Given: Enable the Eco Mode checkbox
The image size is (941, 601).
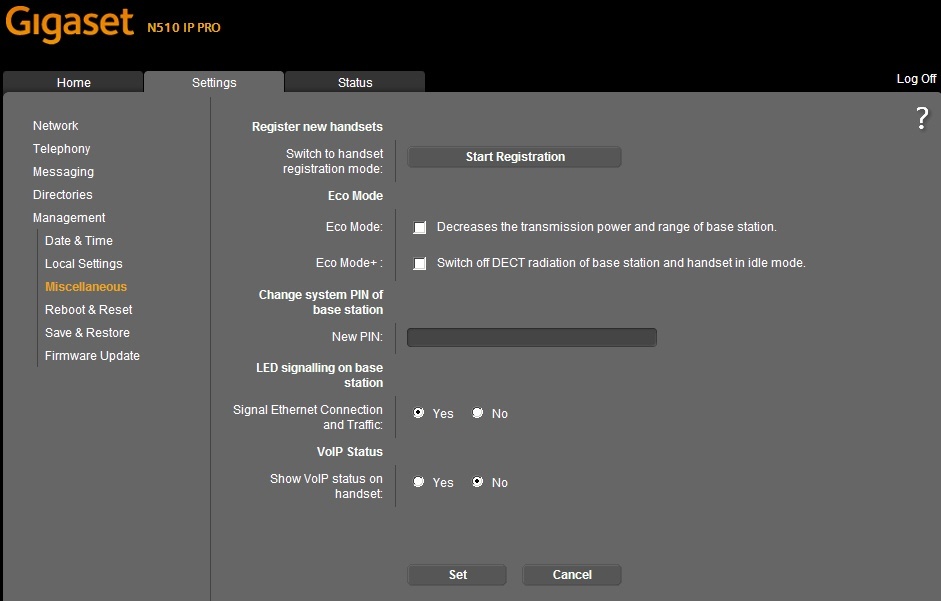Looking at the screenshot, I should 419,228.
